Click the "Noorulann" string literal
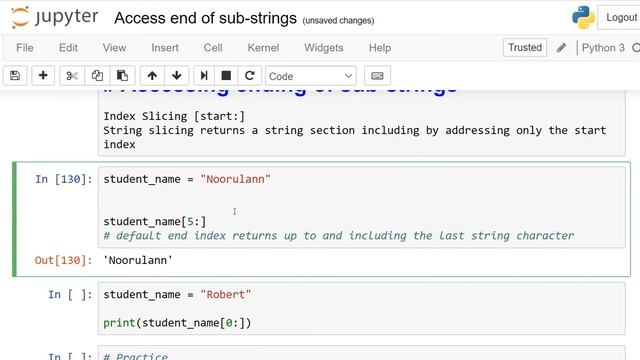 tap(236, 179)
